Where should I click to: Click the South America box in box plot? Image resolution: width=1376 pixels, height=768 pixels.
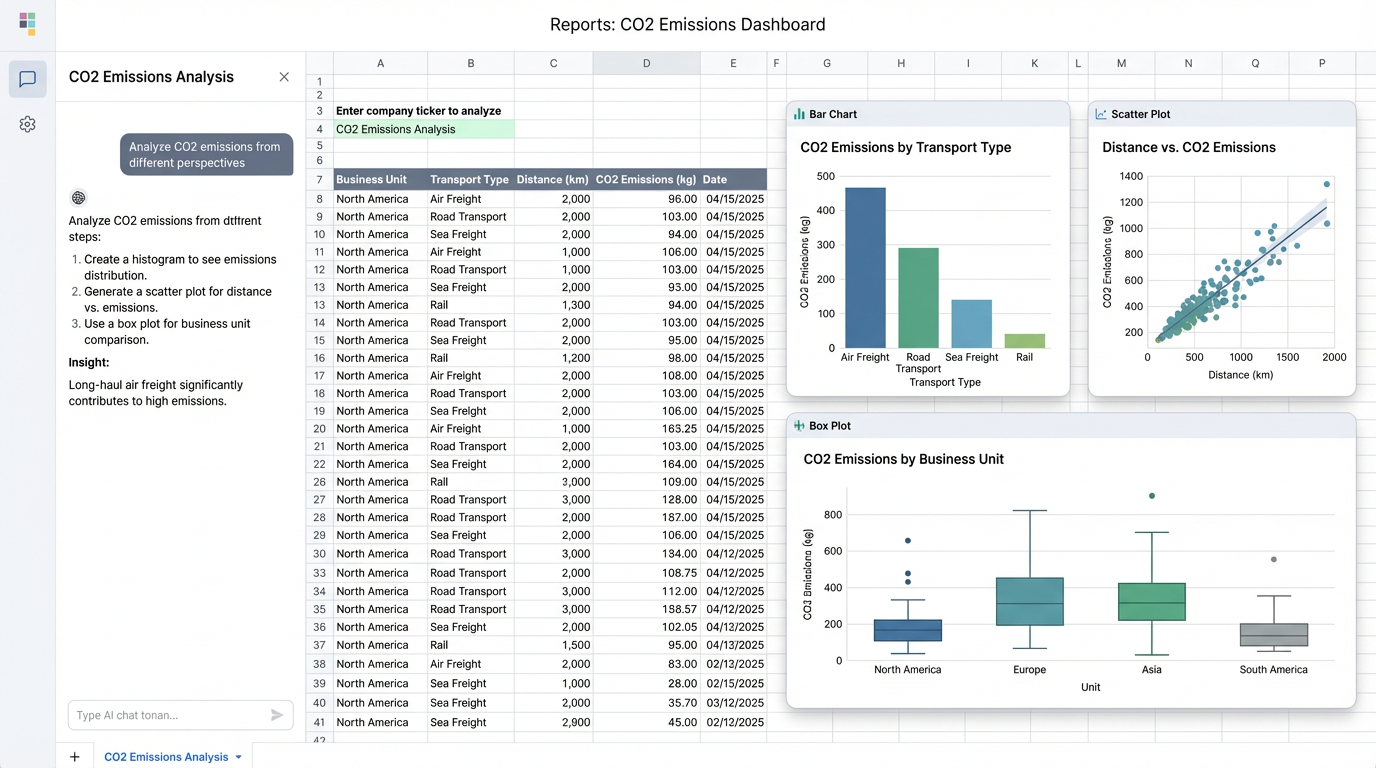(x=1274, y=635)
